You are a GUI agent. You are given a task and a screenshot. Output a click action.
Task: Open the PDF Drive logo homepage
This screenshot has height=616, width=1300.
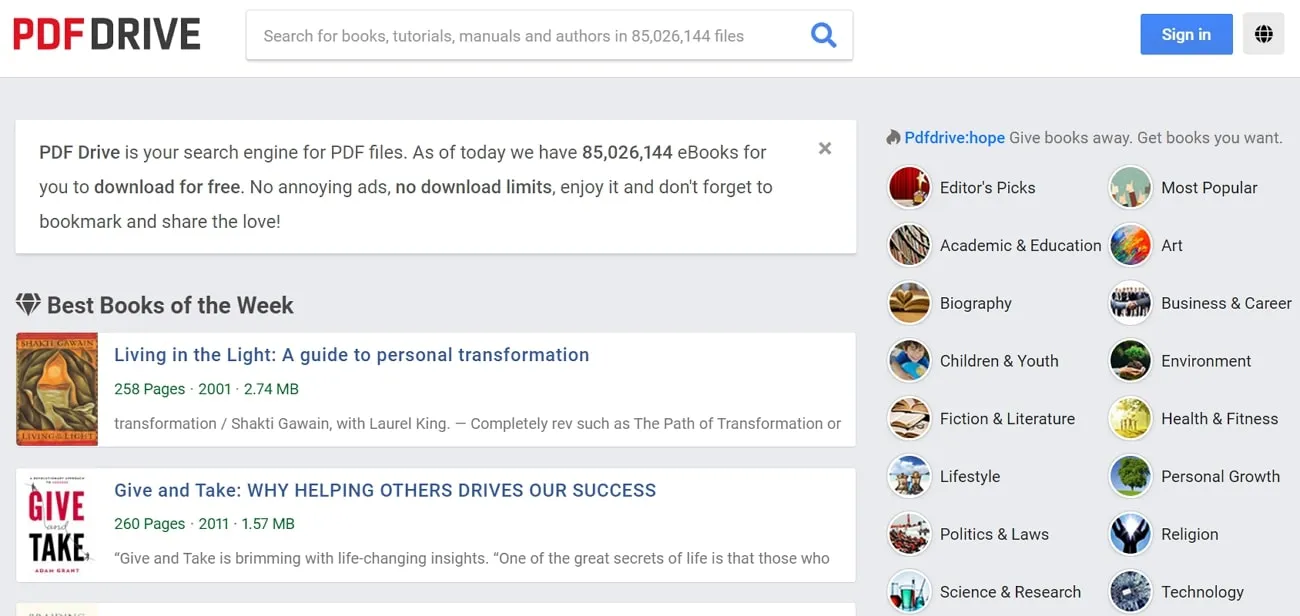(107, 34)
